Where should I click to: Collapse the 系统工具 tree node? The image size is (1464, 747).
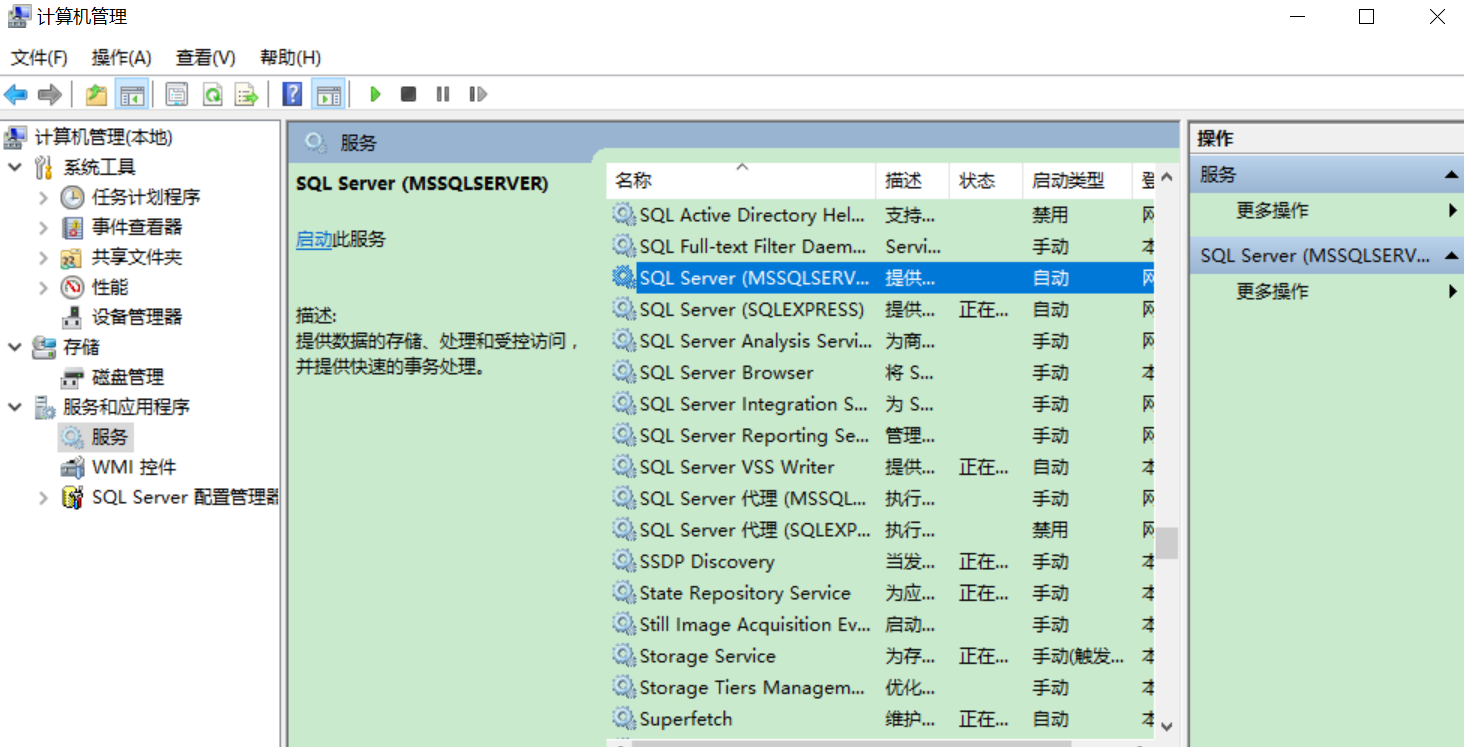click(x=15, y=167)
